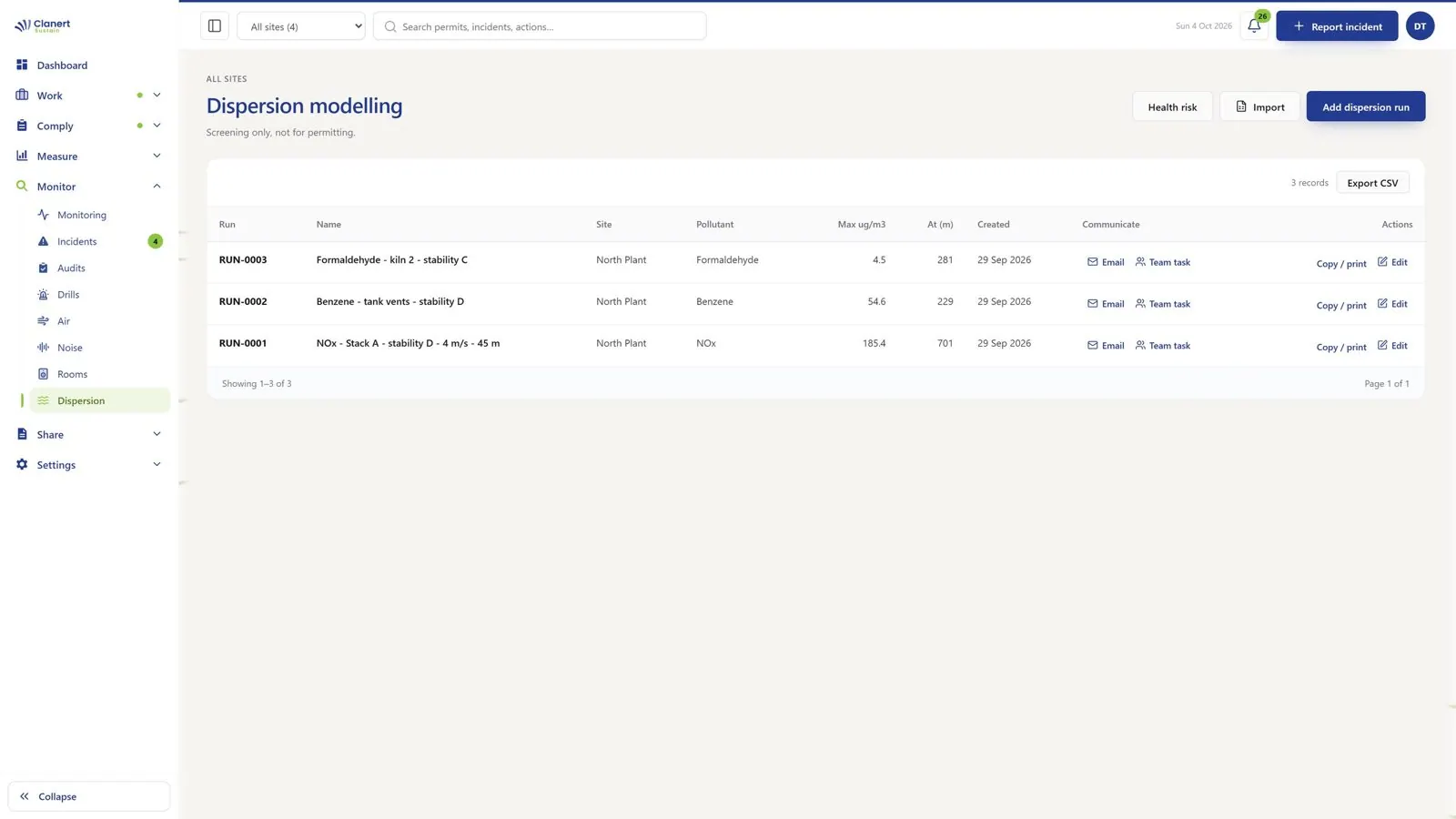Click the Import button

point(1259,106)
